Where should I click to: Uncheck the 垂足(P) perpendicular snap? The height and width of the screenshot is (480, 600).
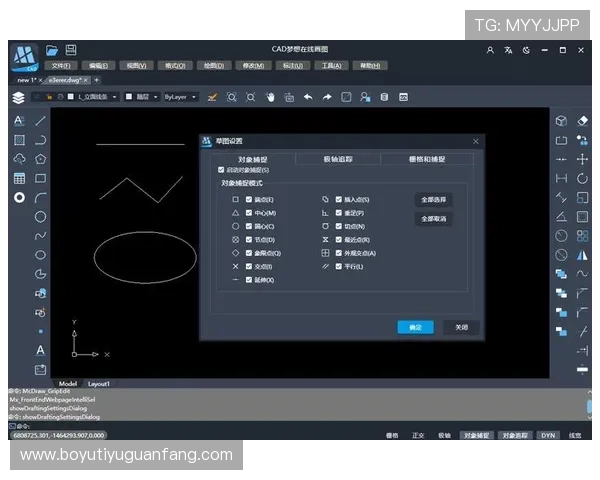click(x=339, y=213)
